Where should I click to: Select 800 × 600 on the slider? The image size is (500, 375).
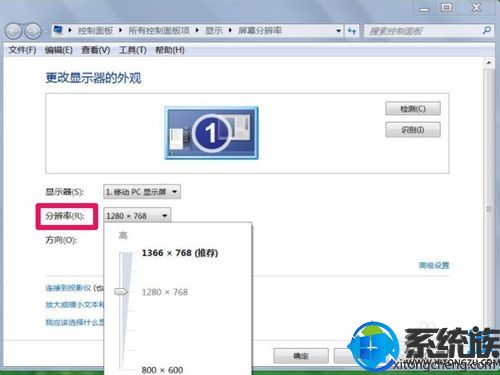162,370
